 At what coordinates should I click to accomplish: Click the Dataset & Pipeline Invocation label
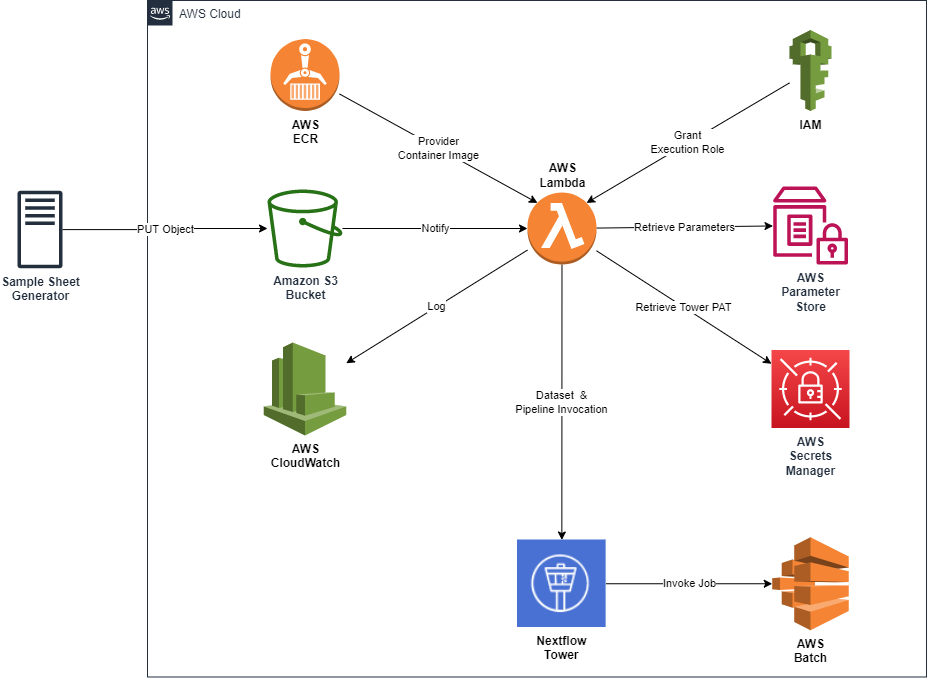click(x=561, y=402)
